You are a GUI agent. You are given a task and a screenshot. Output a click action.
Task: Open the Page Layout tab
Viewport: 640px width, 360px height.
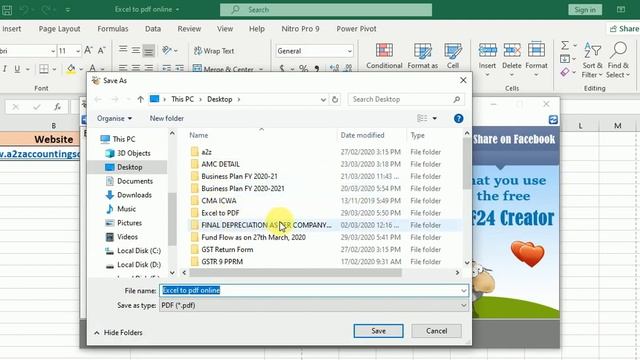[x=60, y=29]
